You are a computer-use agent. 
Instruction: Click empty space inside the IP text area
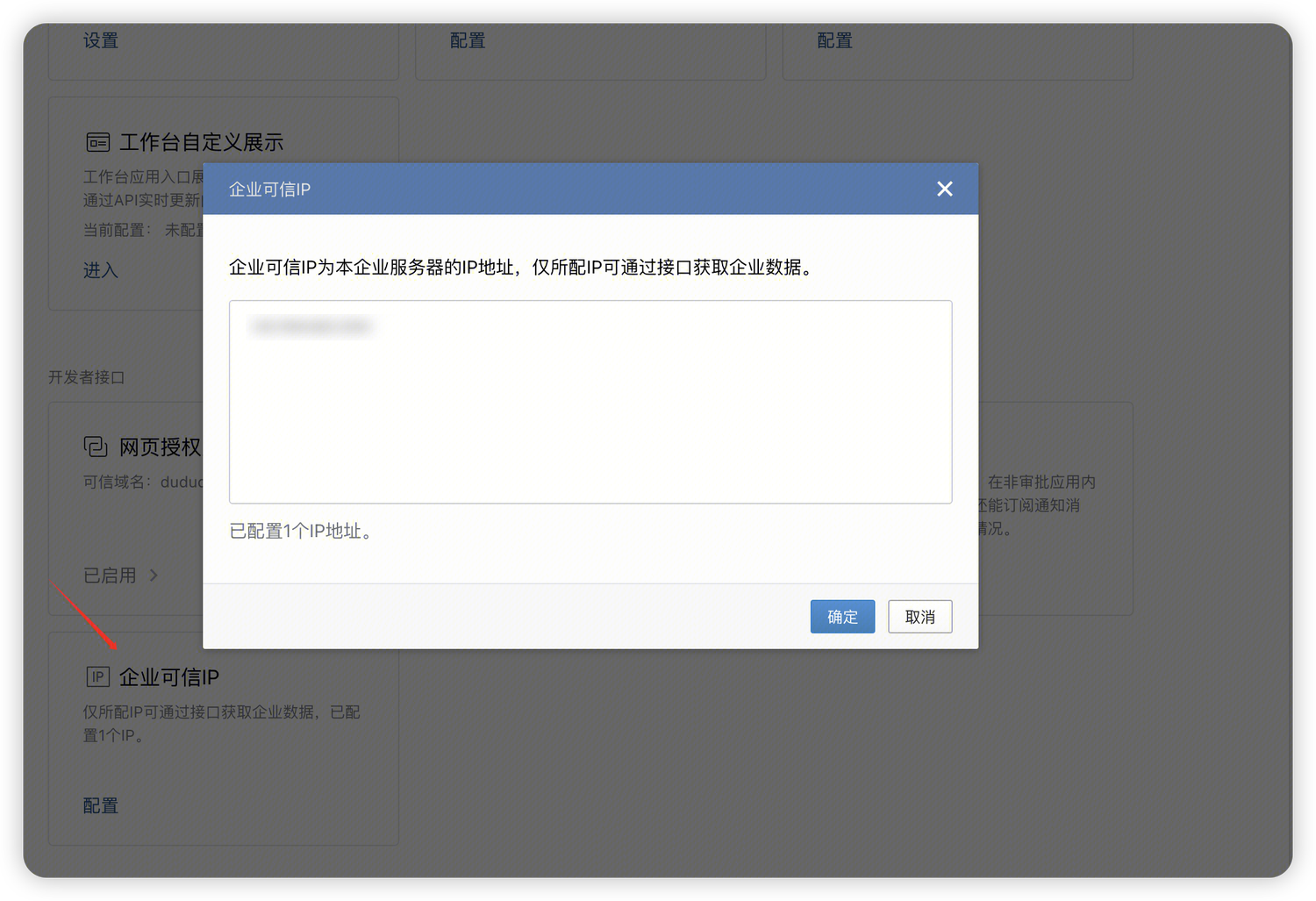tap(590, 421)
